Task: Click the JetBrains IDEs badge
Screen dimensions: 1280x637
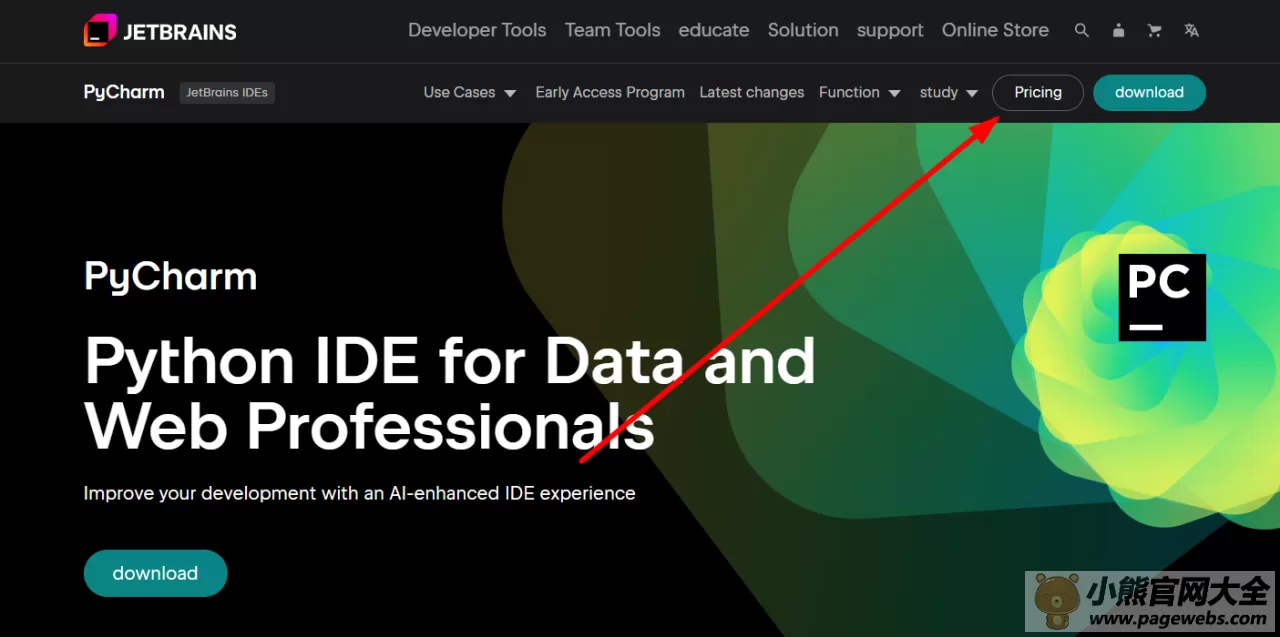Action: coord(227,92)
